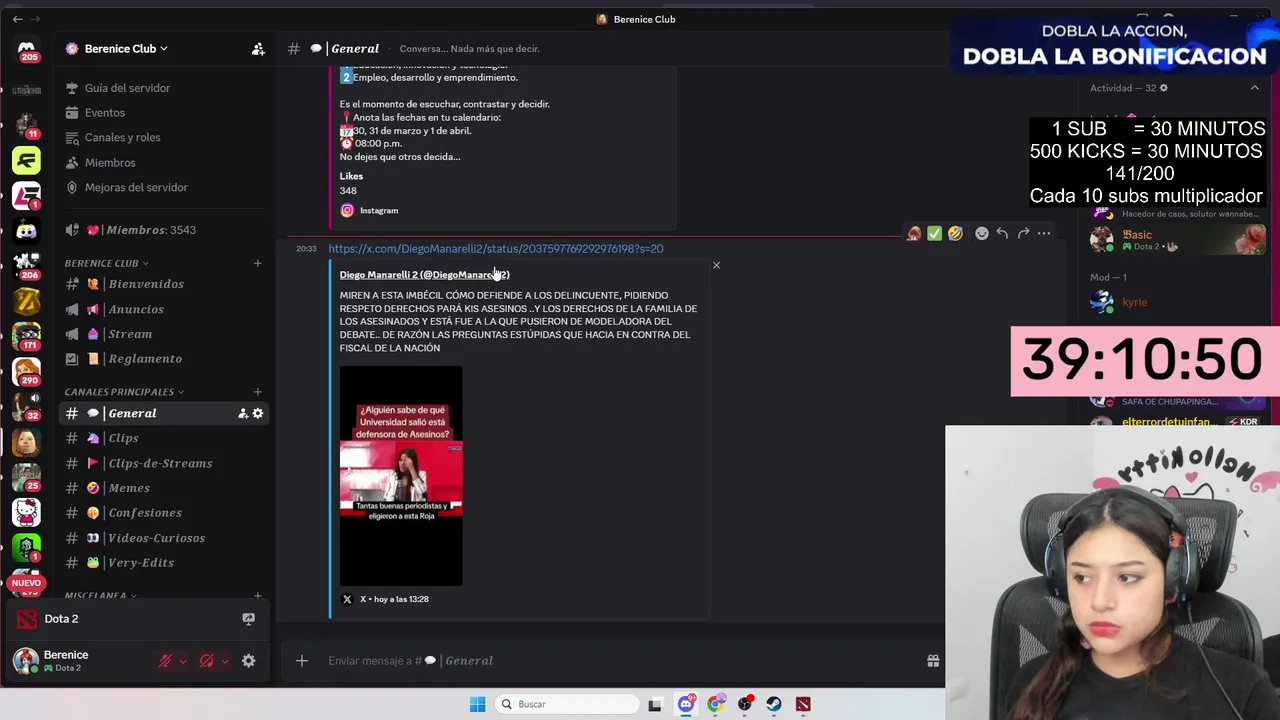
Task: Collapse the CANALES PRINCIPALES category
Action: [x=124, y=392]
